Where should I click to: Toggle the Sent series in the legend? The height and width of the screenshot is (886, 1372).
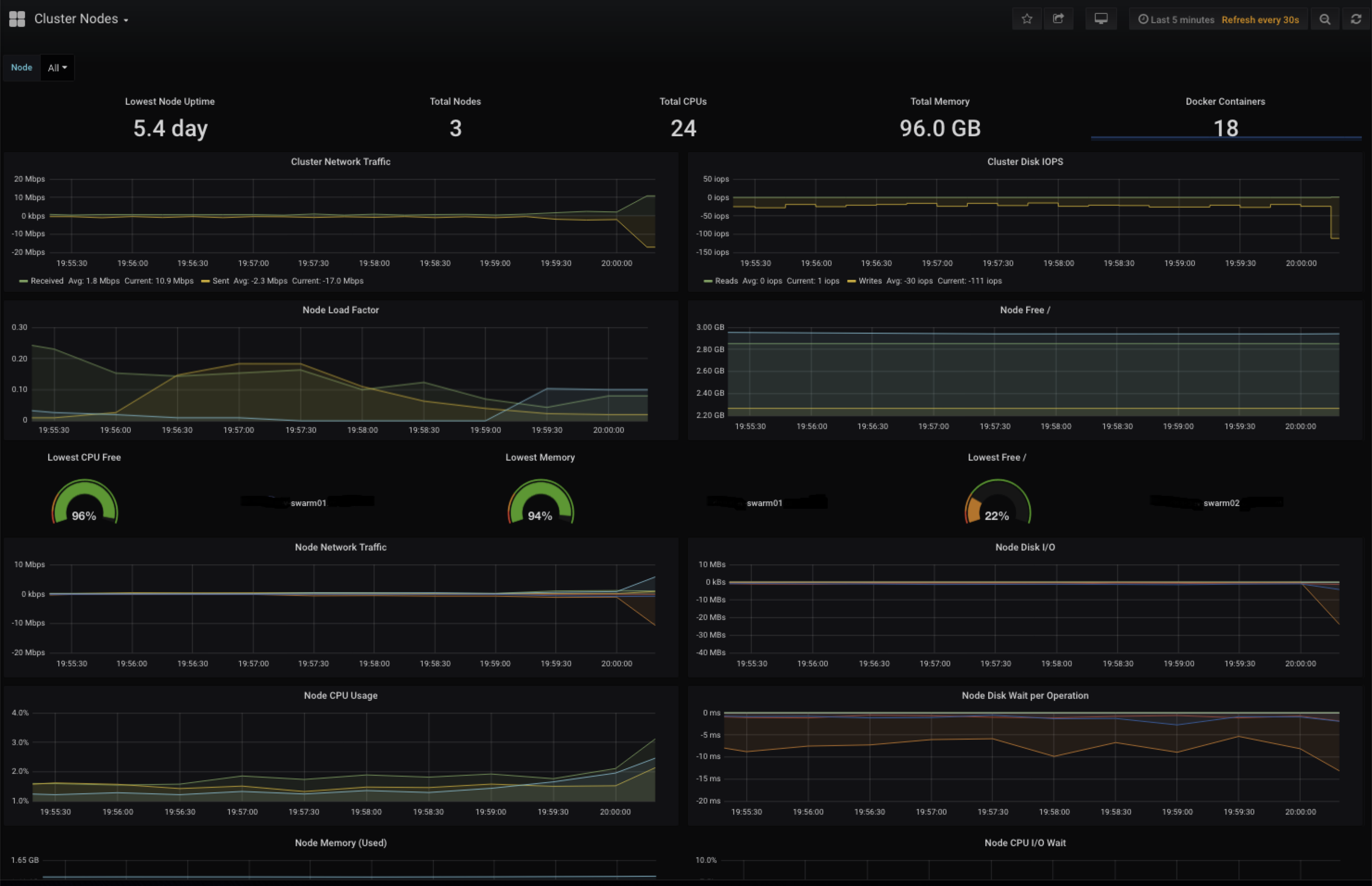[x=221, y=281]
